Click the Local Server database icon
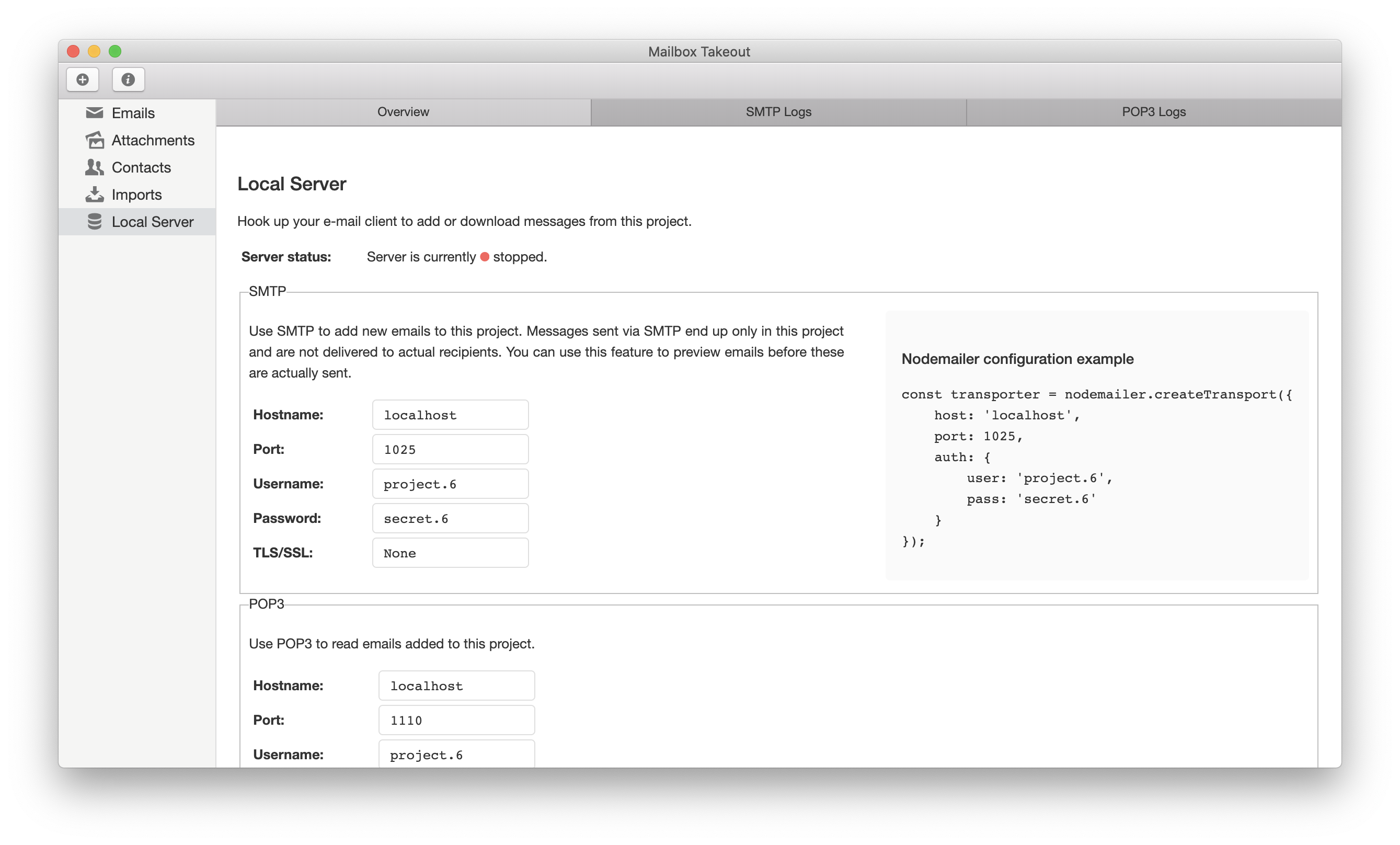Image resolution: width=1400 pixels, height=845 pixels. pos(94,222)
